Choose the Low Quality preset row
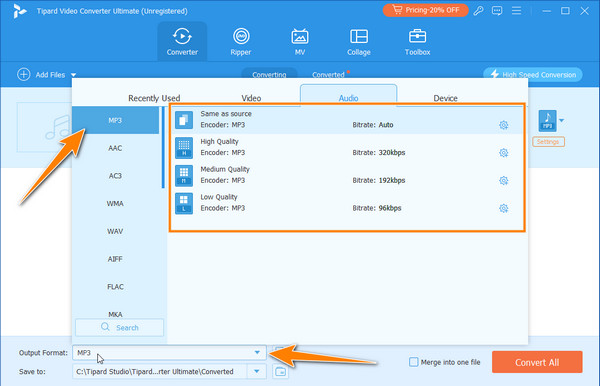 point(347,203)
